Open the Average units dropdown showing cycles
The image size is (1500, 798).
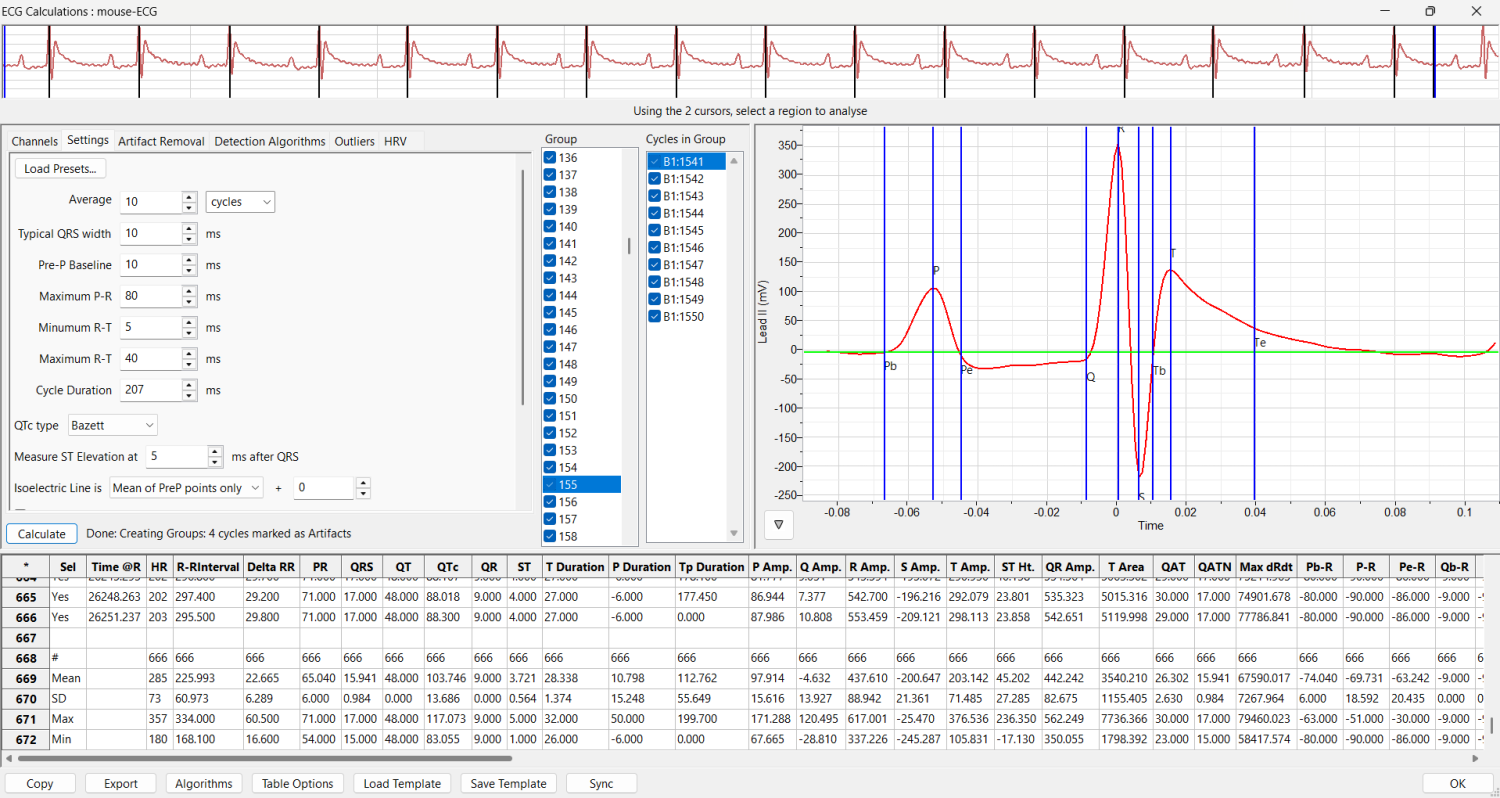tap(240, 201)
